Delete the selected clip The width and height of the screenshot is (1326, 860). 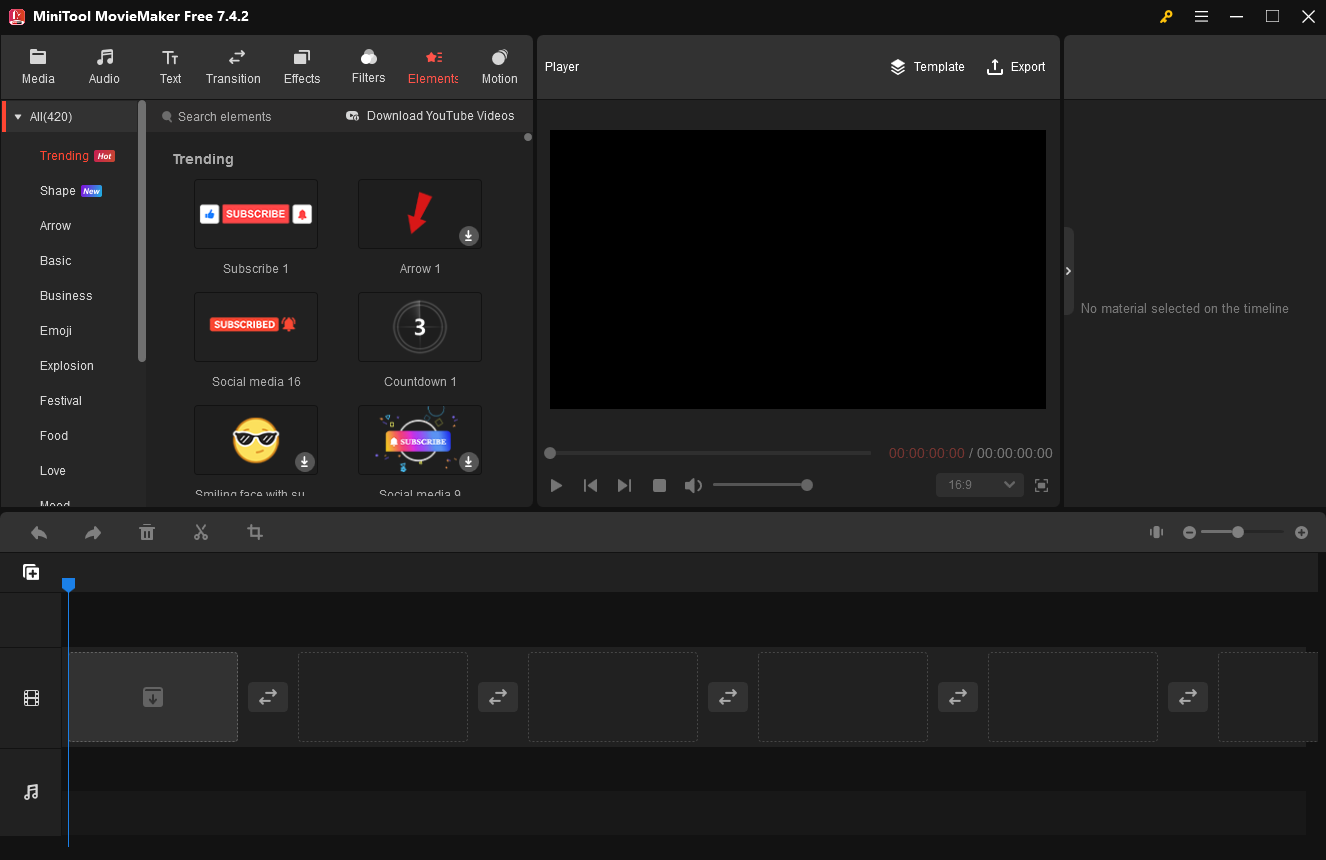(147, 533)
